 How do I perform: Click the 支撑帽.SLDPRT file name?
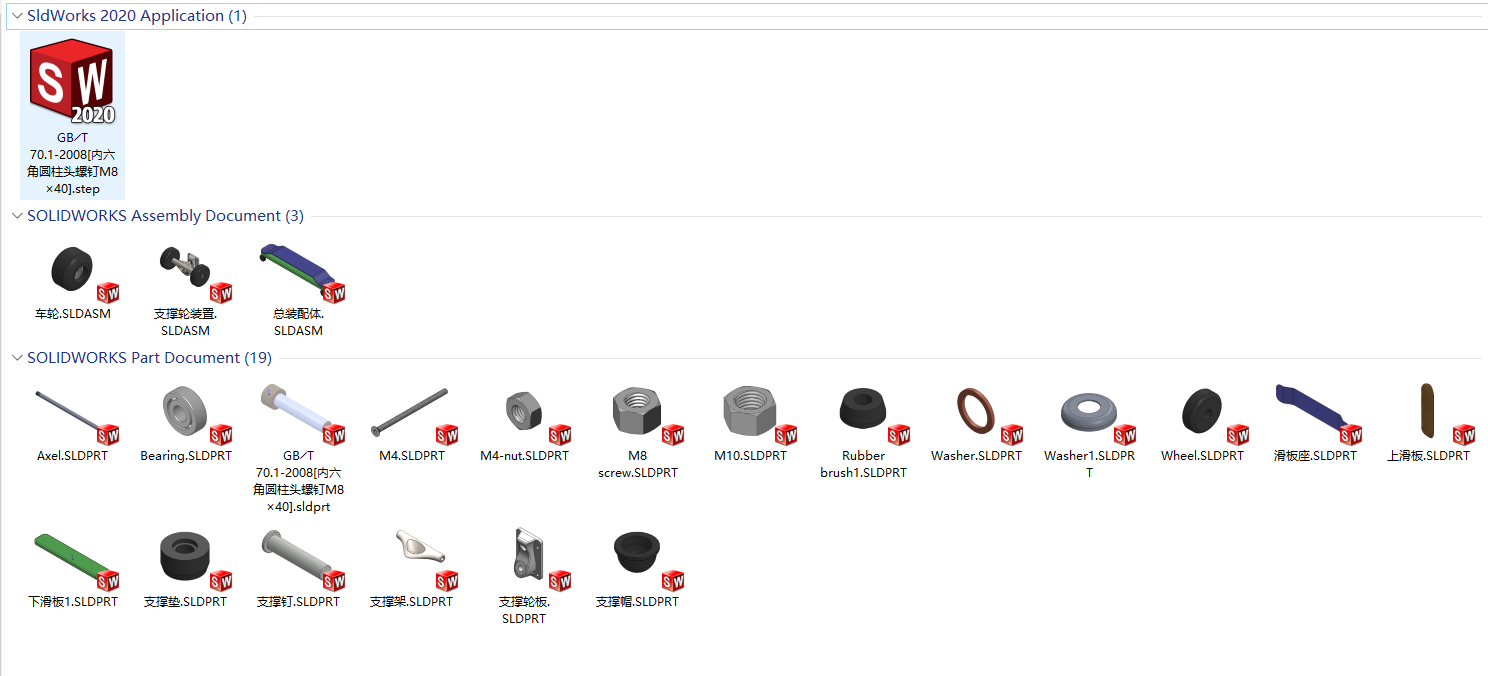(x=637, y=602)
